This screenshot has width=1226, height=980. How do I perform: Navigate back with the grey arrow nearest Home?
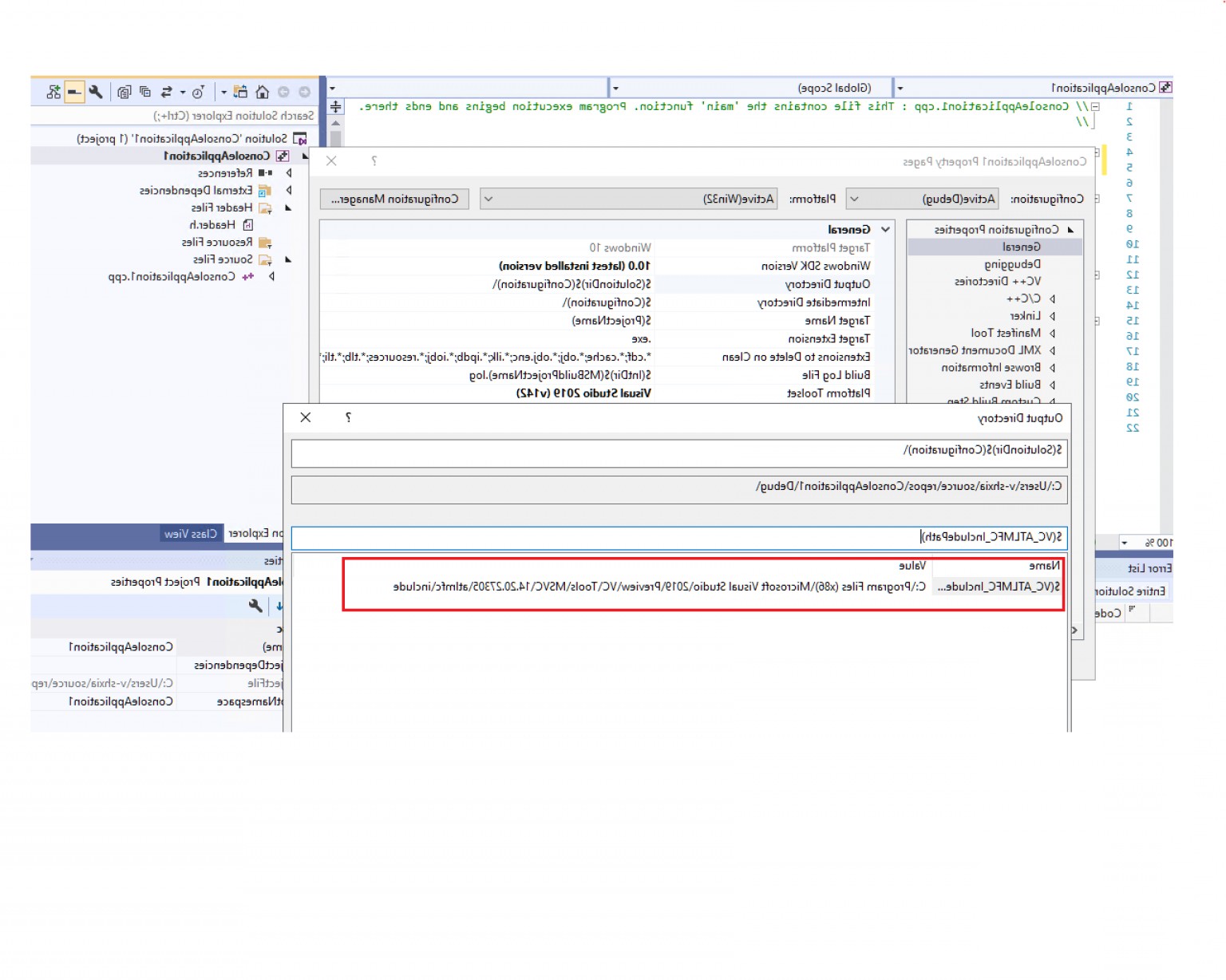coord(283,92)
